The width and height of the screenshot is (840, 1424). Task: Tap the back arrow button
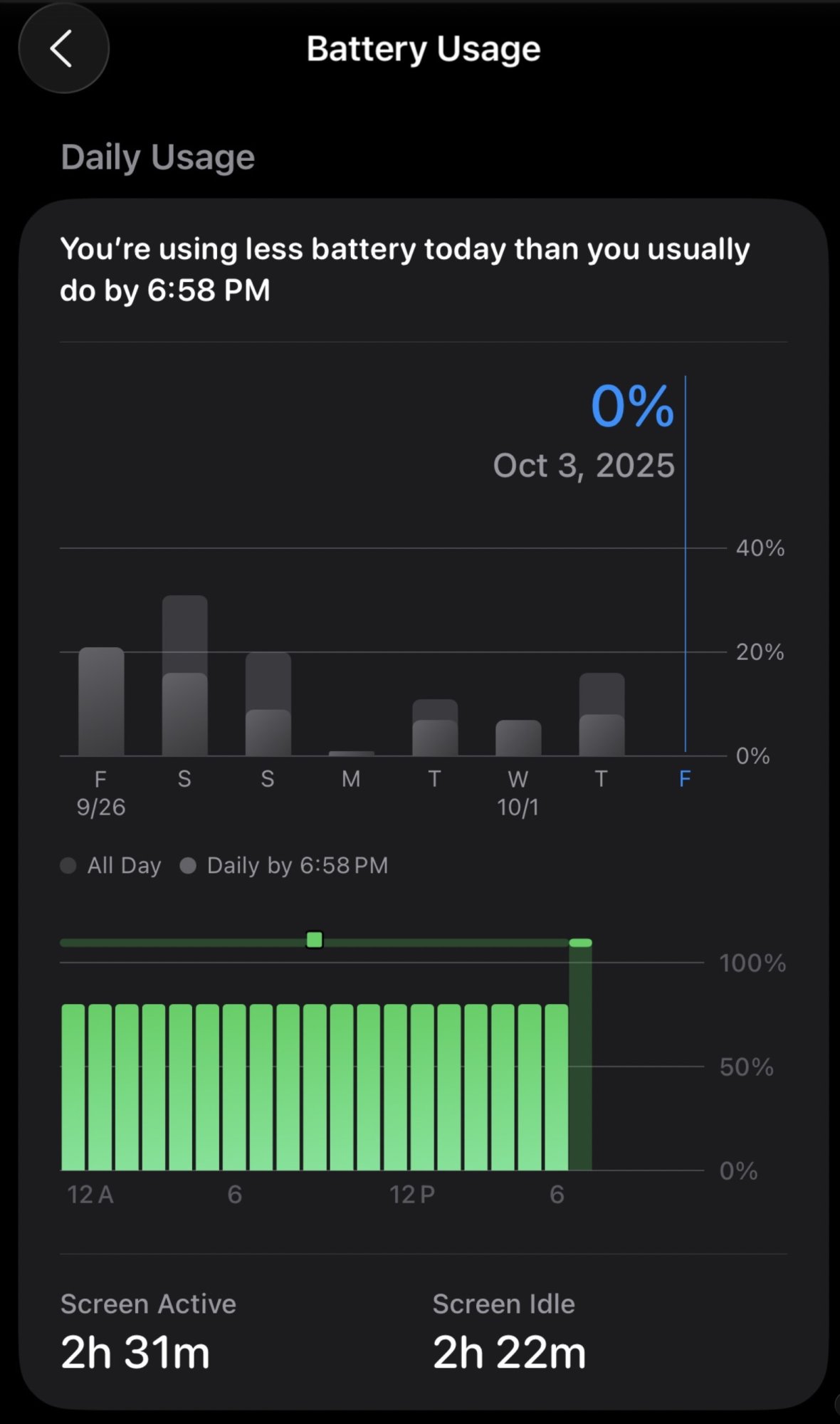63,48
